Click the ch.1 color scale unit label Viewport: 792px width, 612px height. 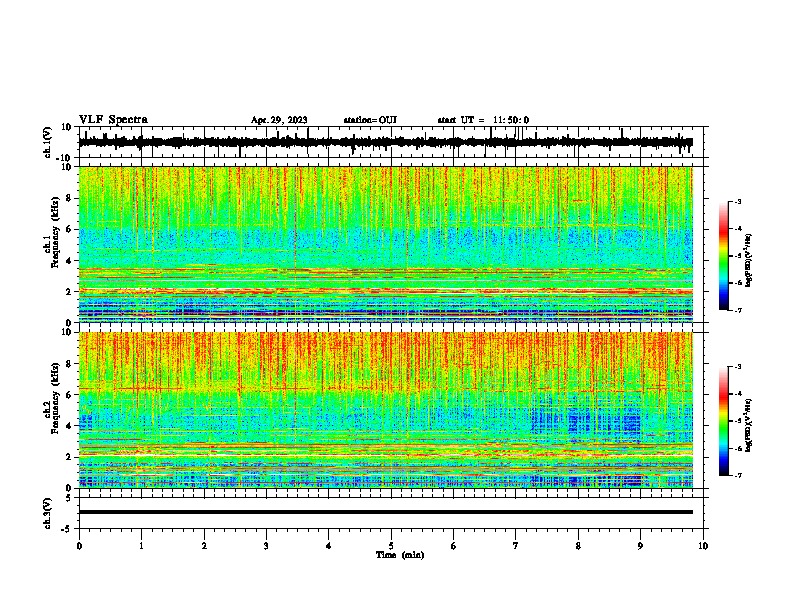(748, 261)
